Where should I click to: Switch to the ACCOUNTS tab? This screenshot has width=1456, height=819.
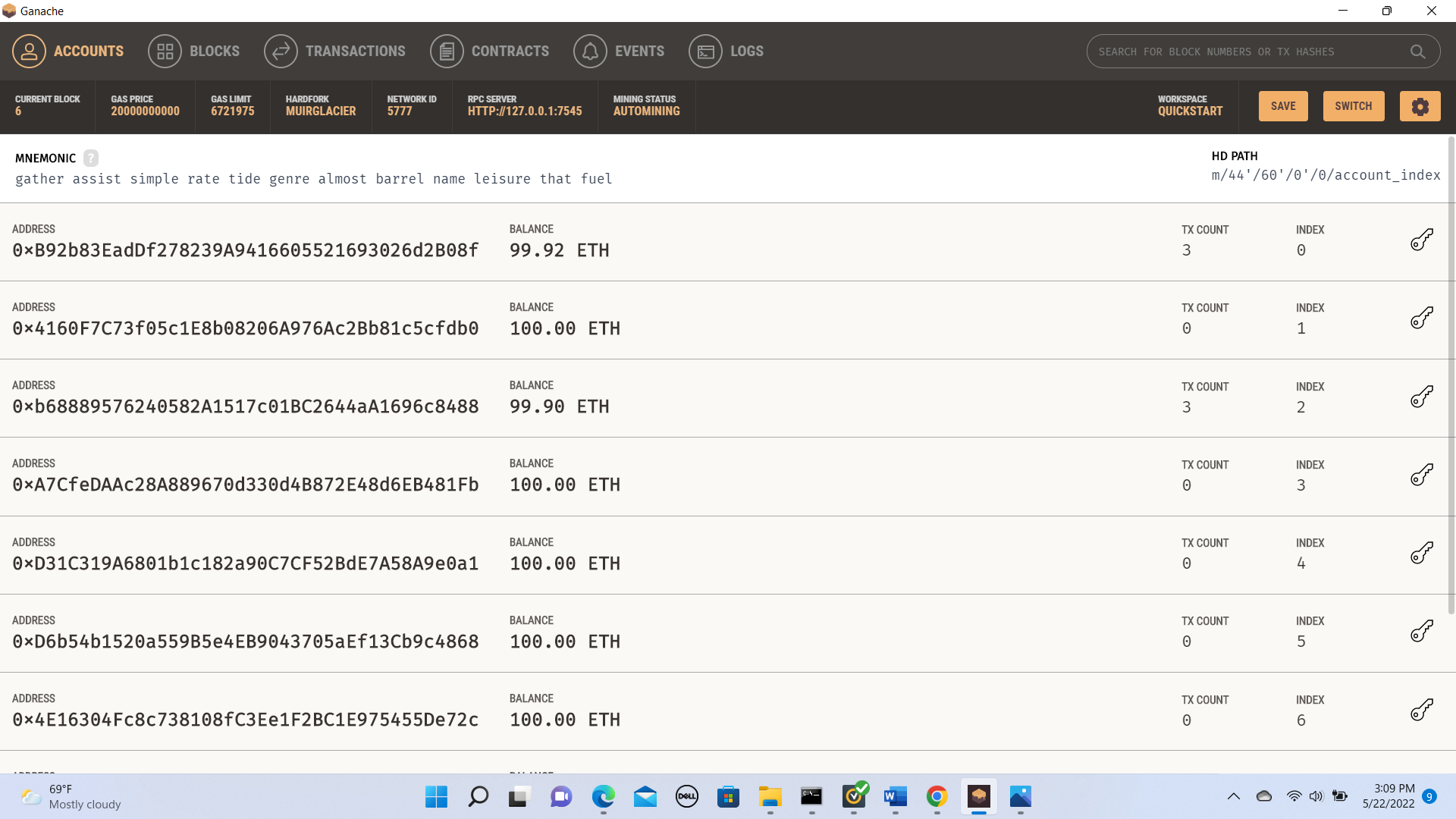point(89,51)
